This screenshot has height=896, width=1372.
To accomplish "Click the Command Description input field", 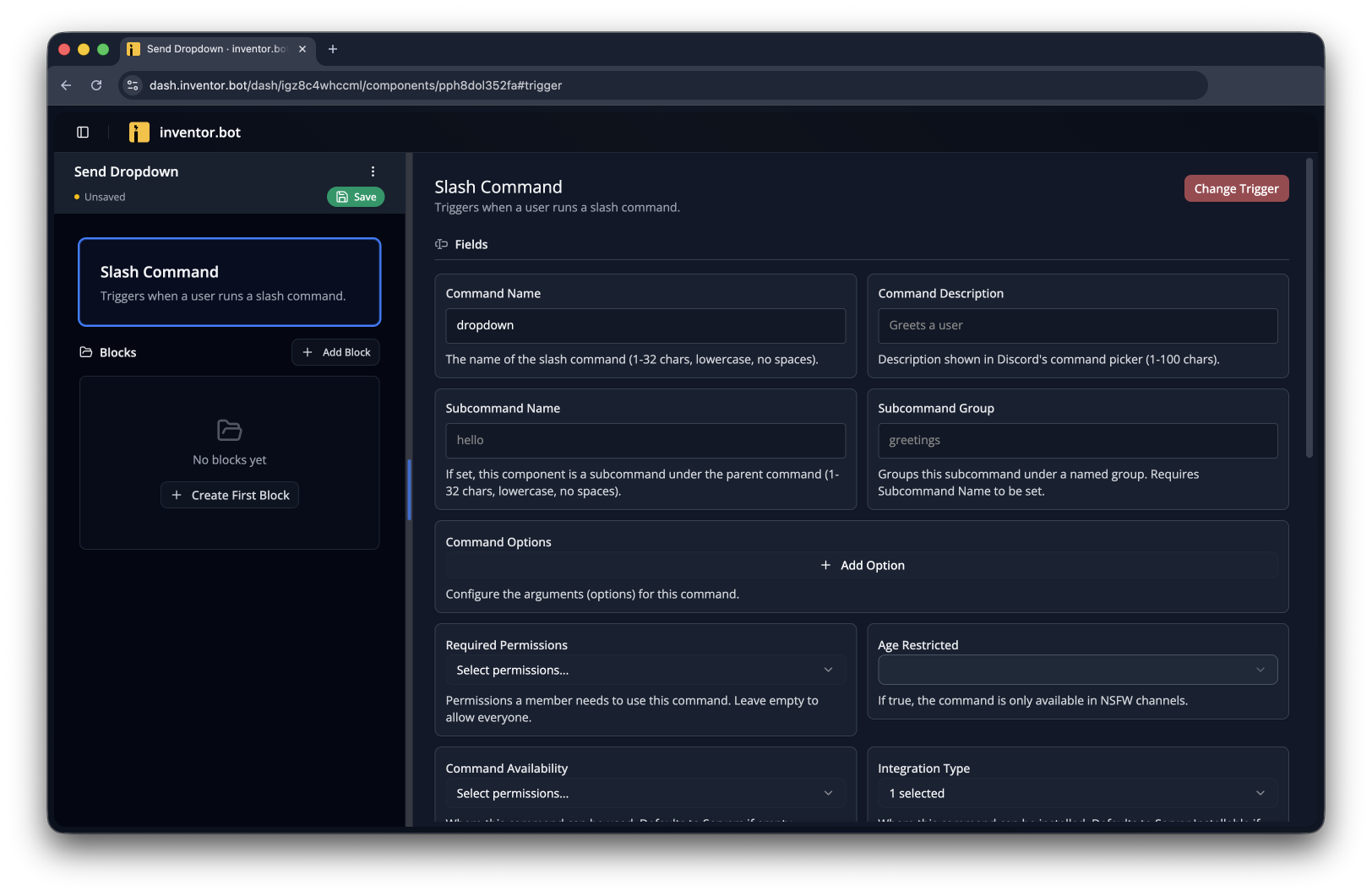I will [x=1078, y=326].
